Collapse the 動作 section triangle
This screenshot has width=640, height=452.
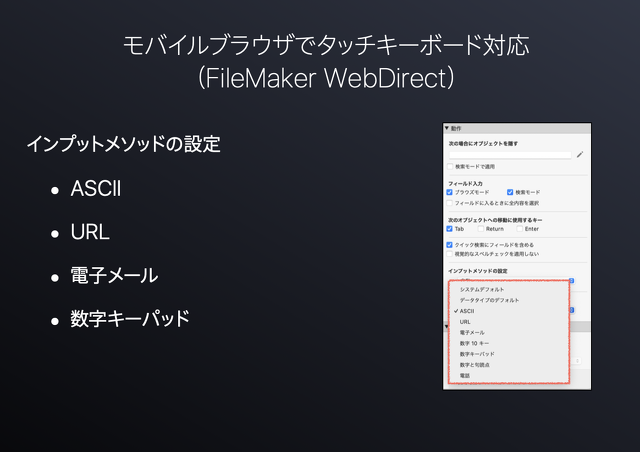click(x=447, y=129)
